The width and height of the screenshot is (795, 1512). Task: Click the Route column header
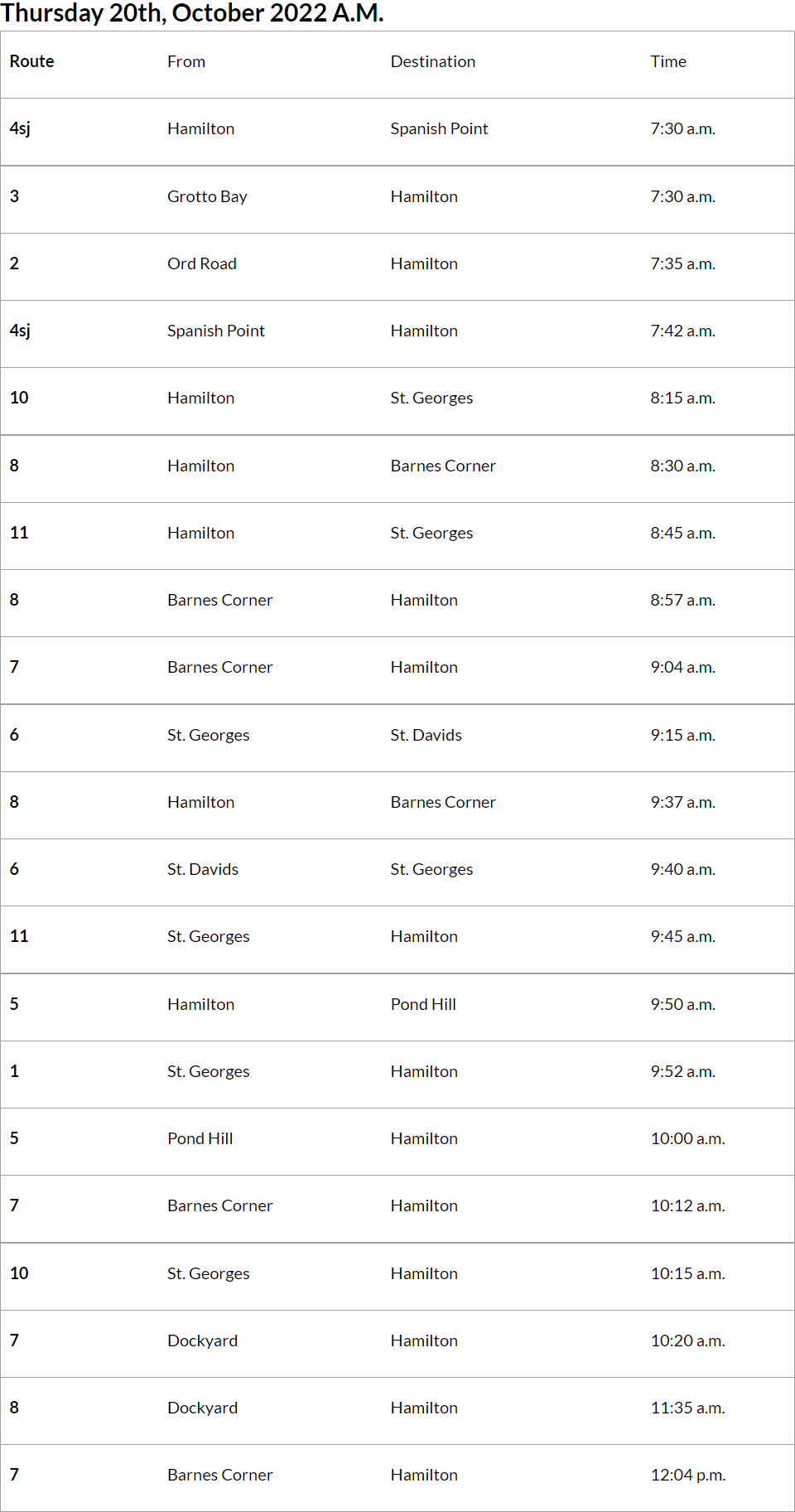(x=31, y=62)
